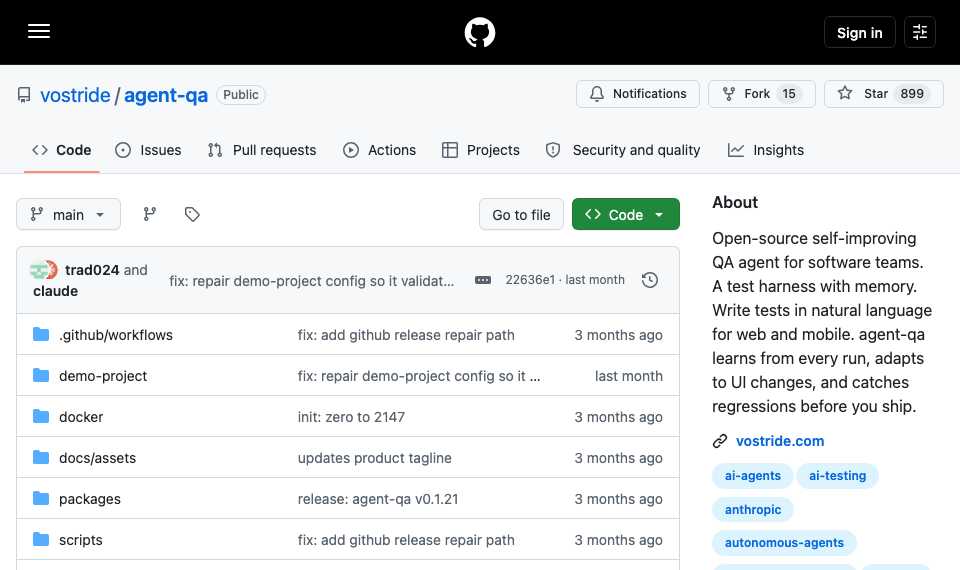Expand commit message ellipsis button

(482, 280)
